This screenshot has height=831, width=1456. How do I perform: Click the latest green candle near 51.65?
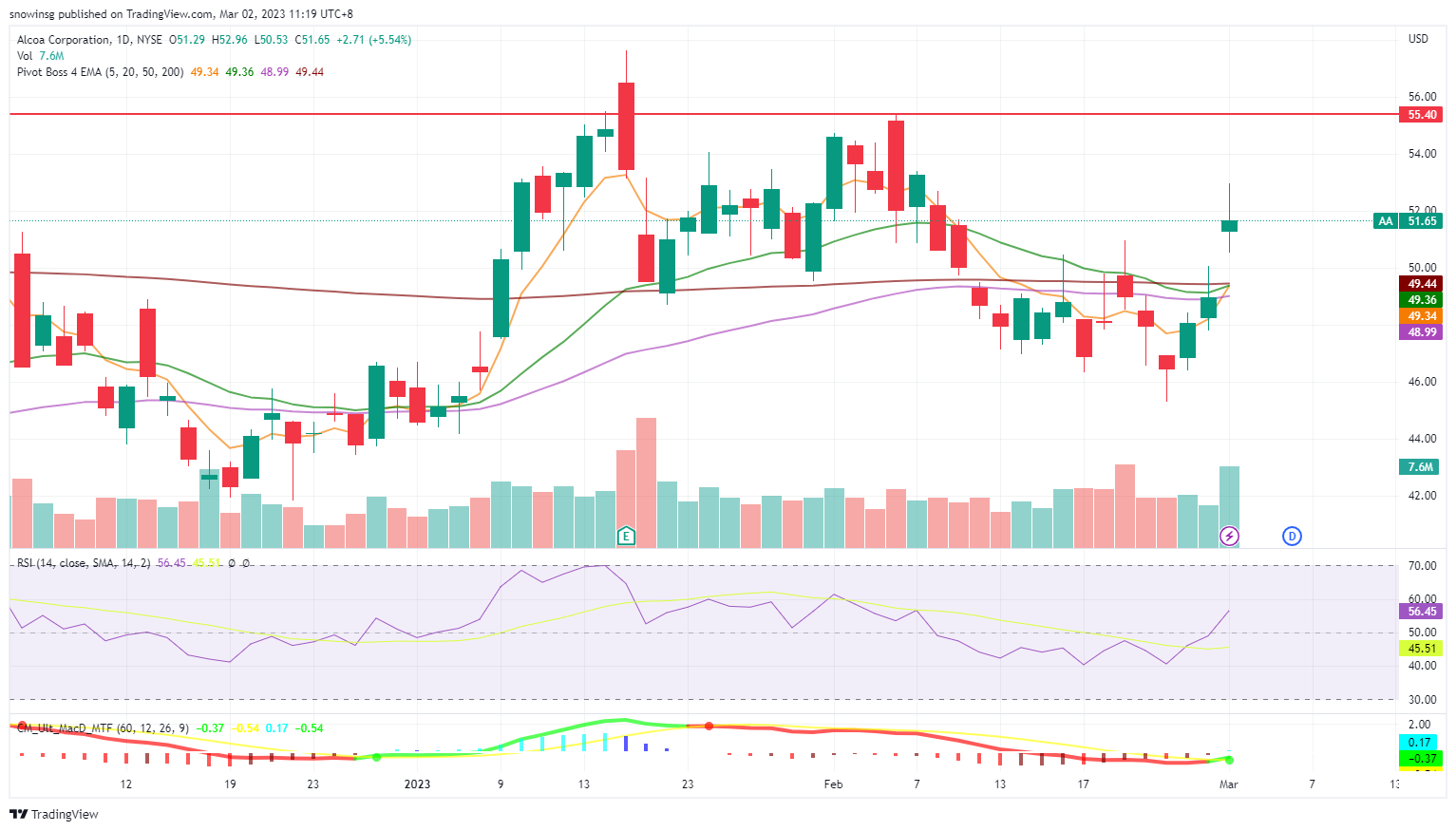1229,225
